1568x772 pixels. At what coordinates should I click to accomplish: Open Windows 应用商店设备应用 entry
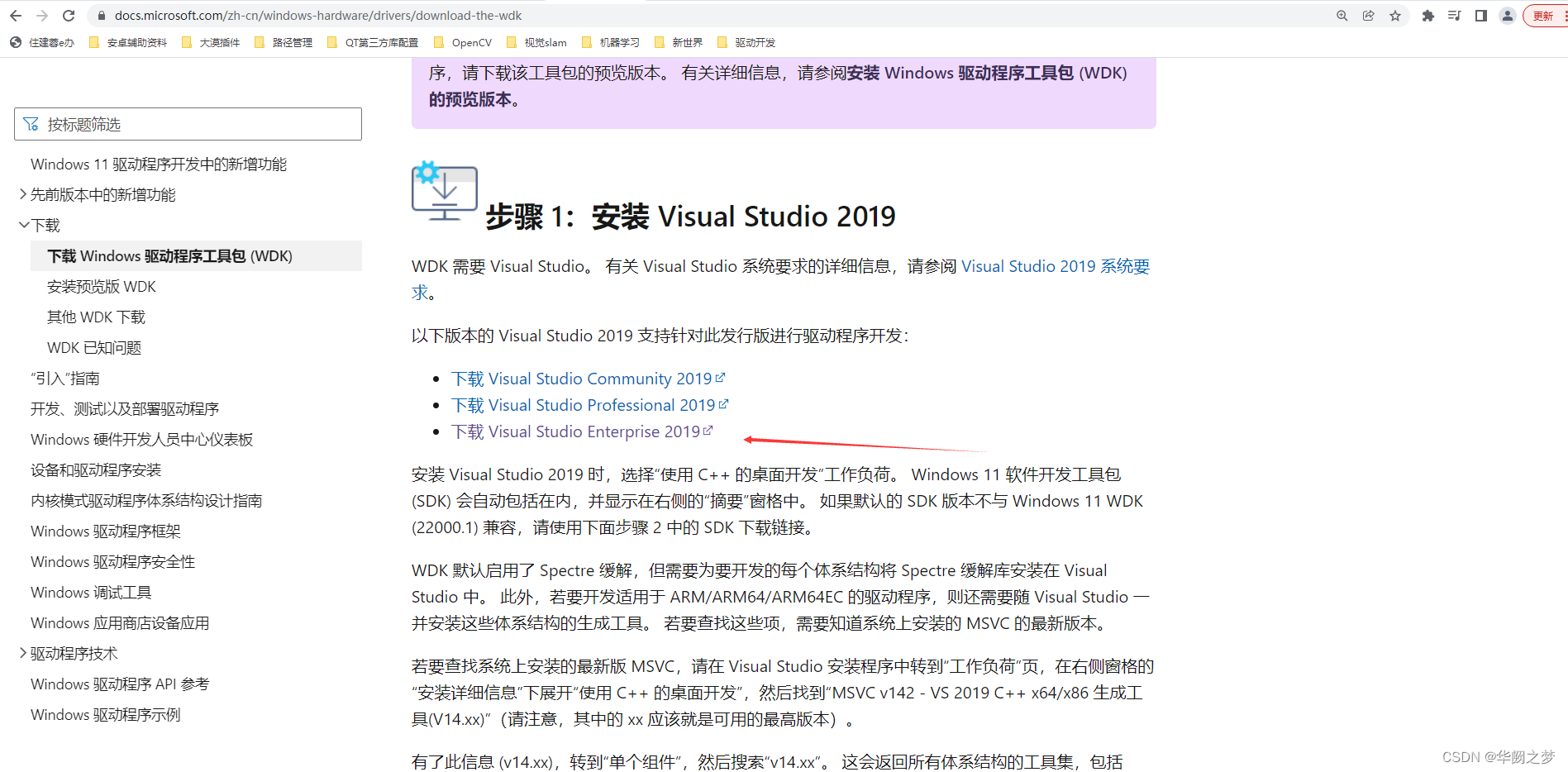tap(120, 623)
